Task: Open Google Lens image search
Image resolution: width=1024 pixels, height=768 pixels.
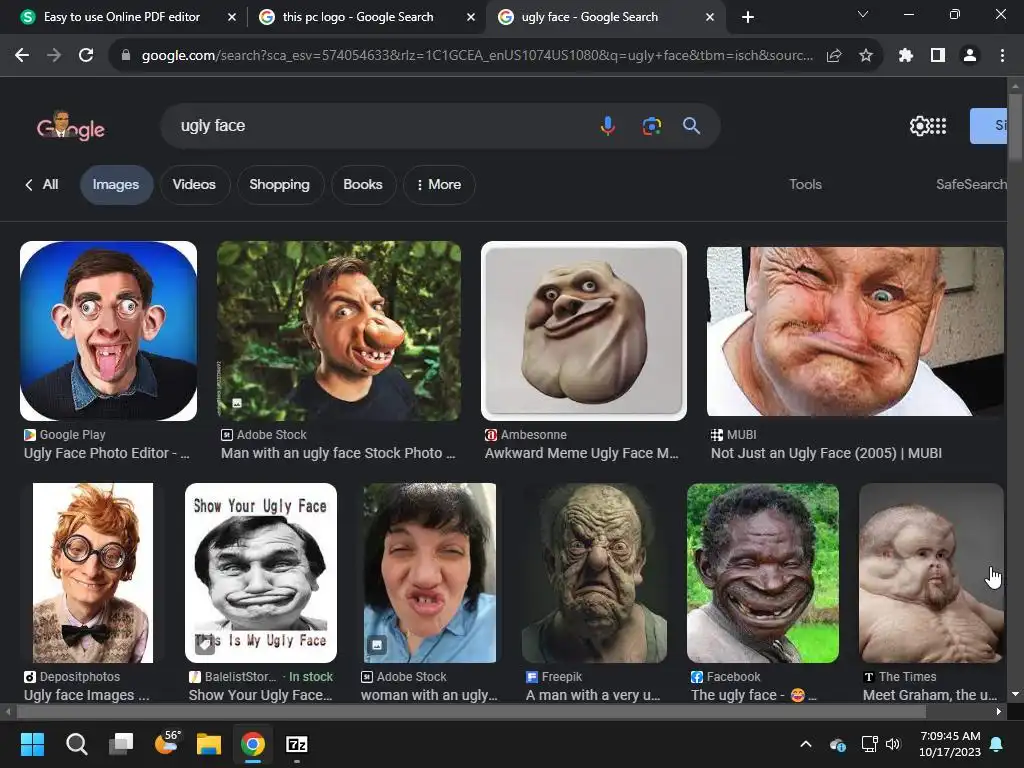Action: click(x=651, y=125)
